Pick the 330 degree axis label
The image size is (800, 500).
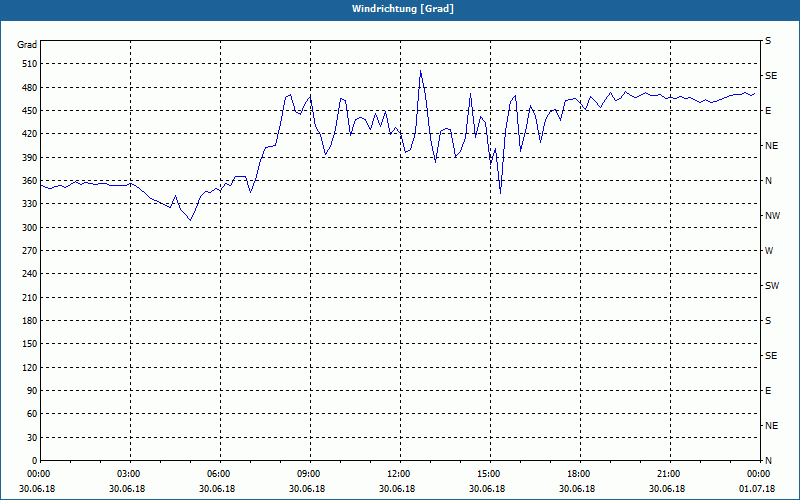(30, 204)
